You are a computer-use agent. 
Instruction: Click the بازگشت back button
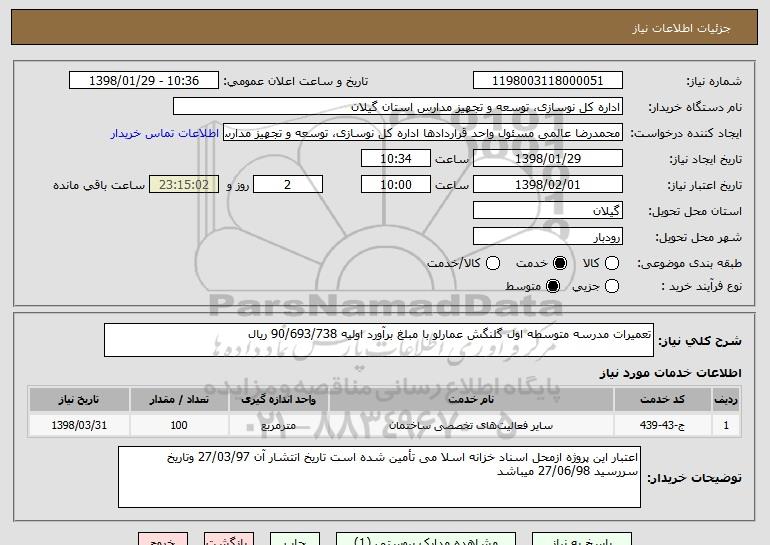pos(229,539)
